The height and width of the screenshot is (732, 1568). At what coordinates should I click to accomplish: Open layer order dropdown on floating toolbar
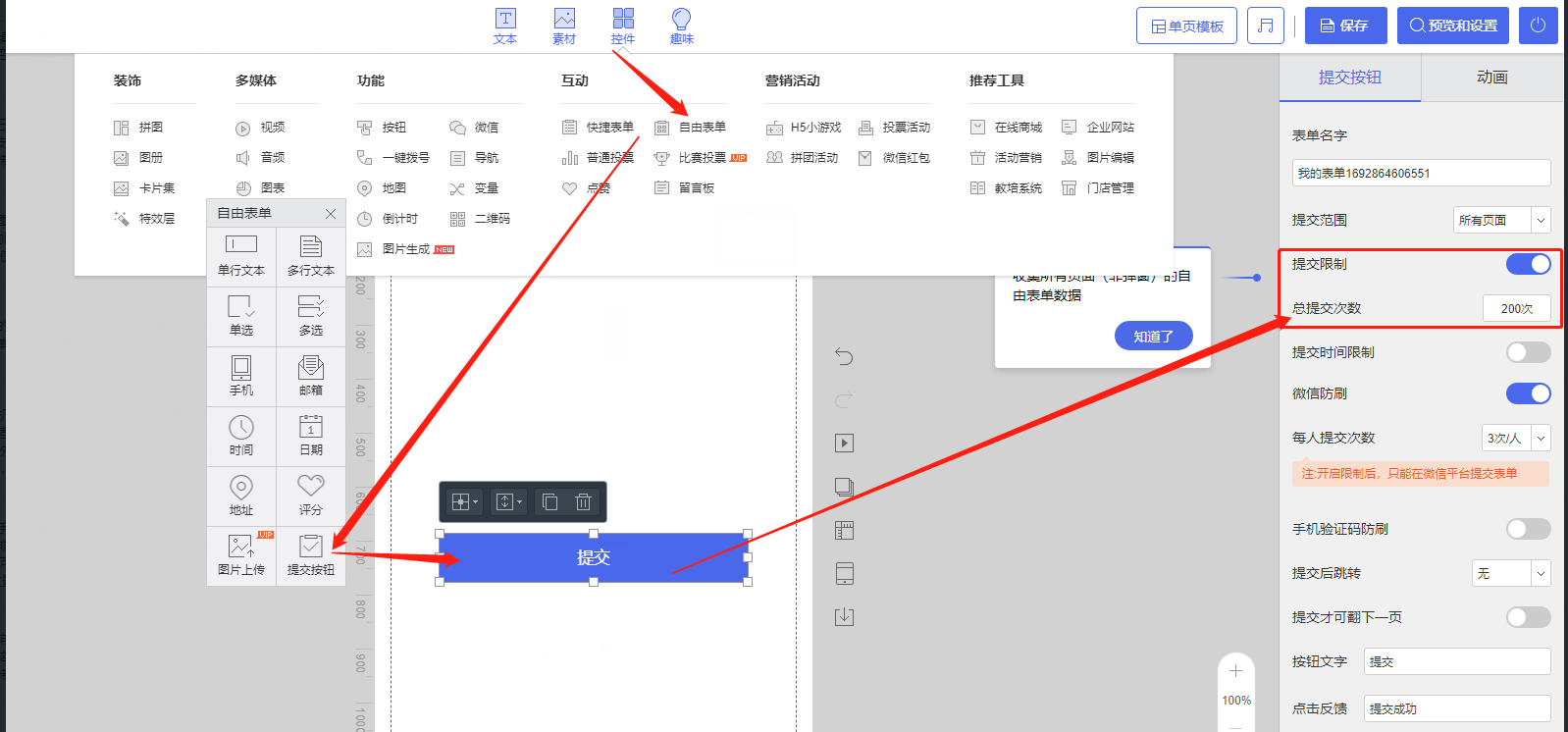[508, 501]
